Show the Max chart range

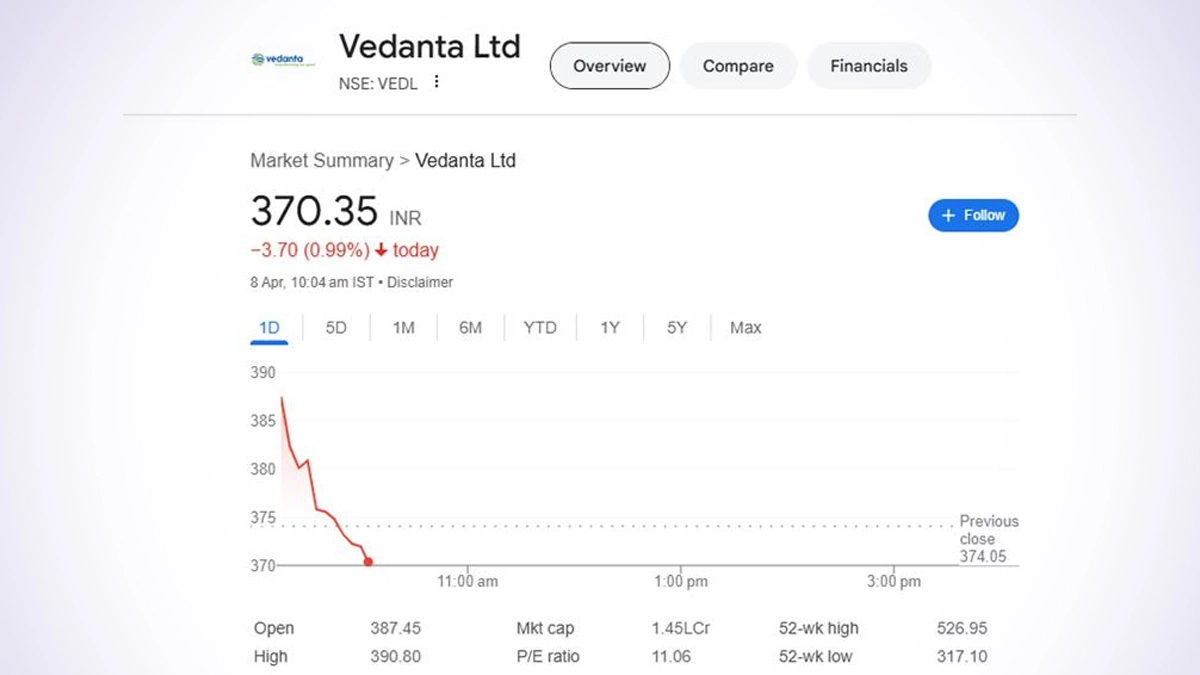[x=745, y=328]
